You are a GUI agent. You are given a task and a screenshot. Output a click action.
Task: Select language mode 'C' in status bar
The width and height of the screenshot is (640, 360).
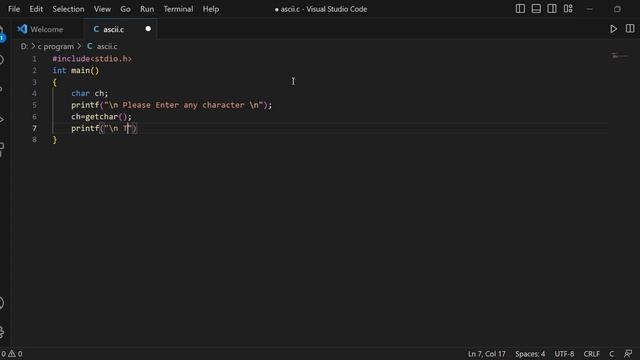point(611,354)
